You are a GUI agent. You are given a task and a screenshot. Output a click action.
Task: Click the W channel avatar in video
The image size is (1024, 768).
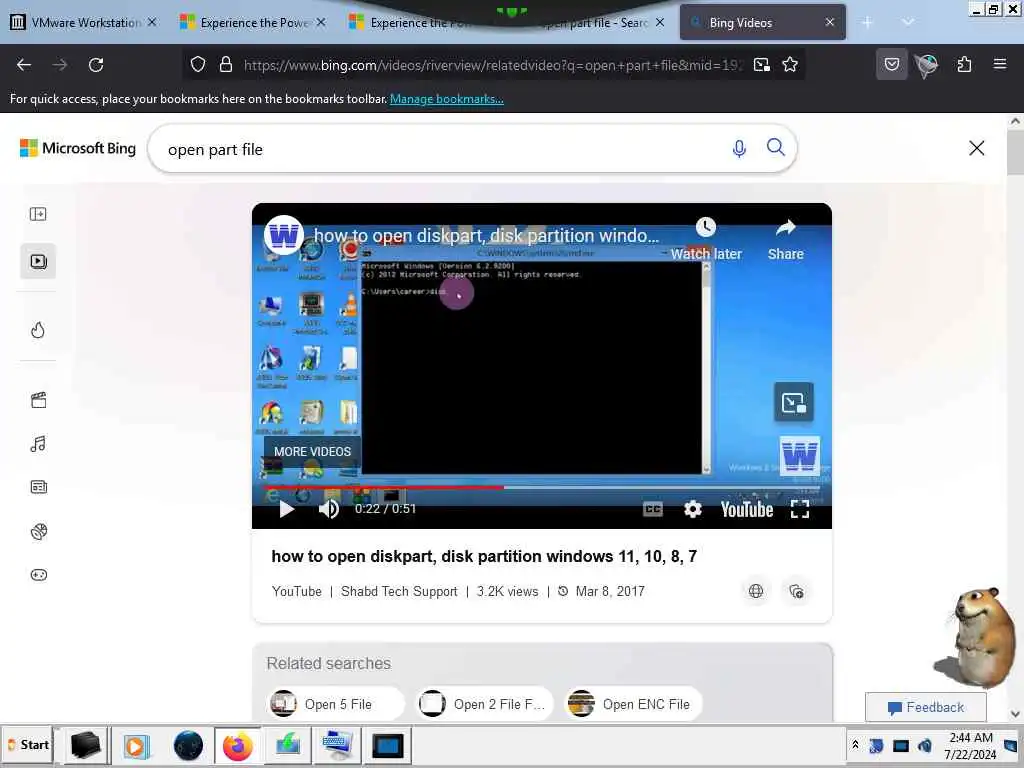click(x=283, y=235)
